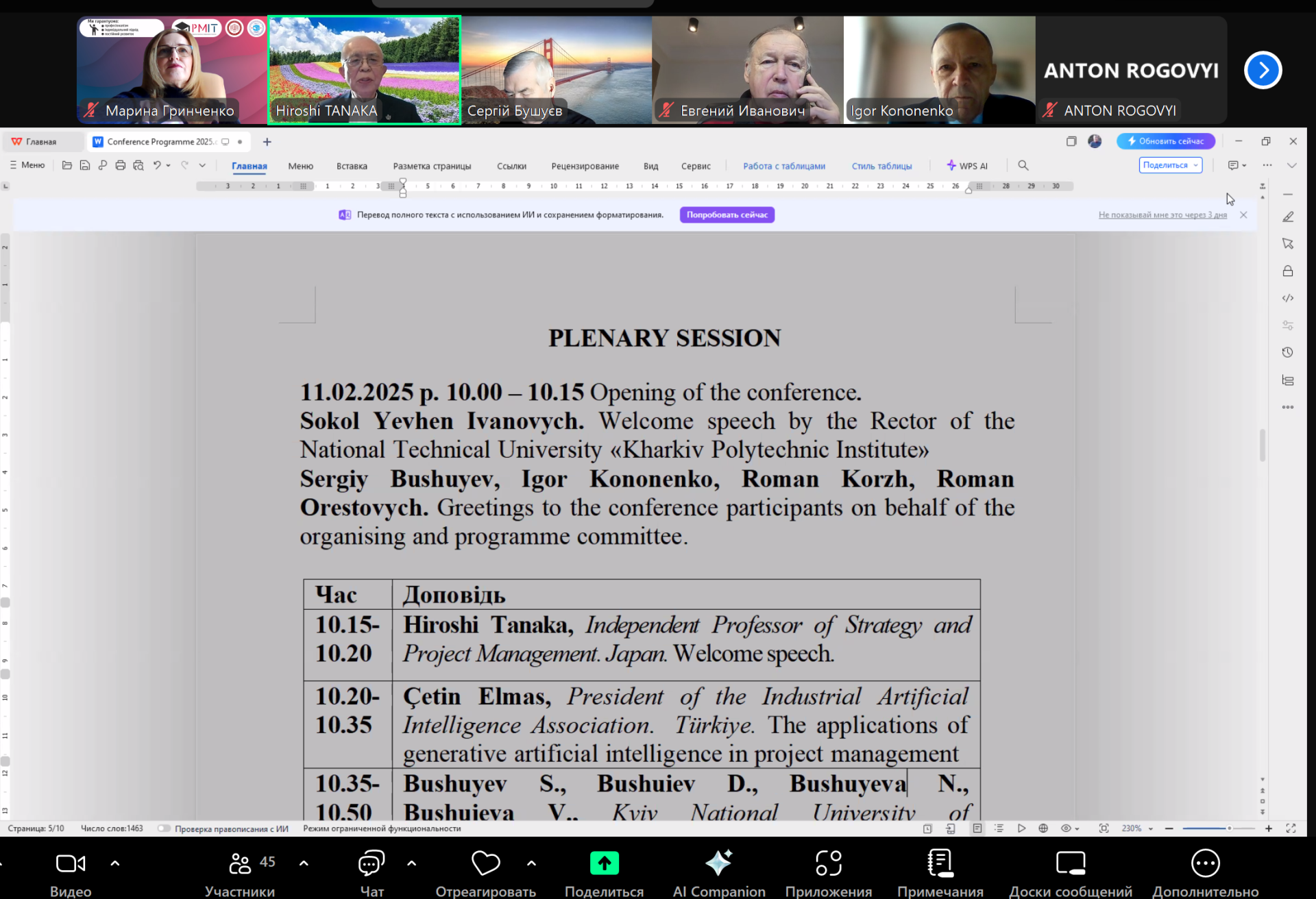The width and height of the screenshot is (1316, 899).
Task: Open the Разметка страницы tab
Action: click(432, 166)
